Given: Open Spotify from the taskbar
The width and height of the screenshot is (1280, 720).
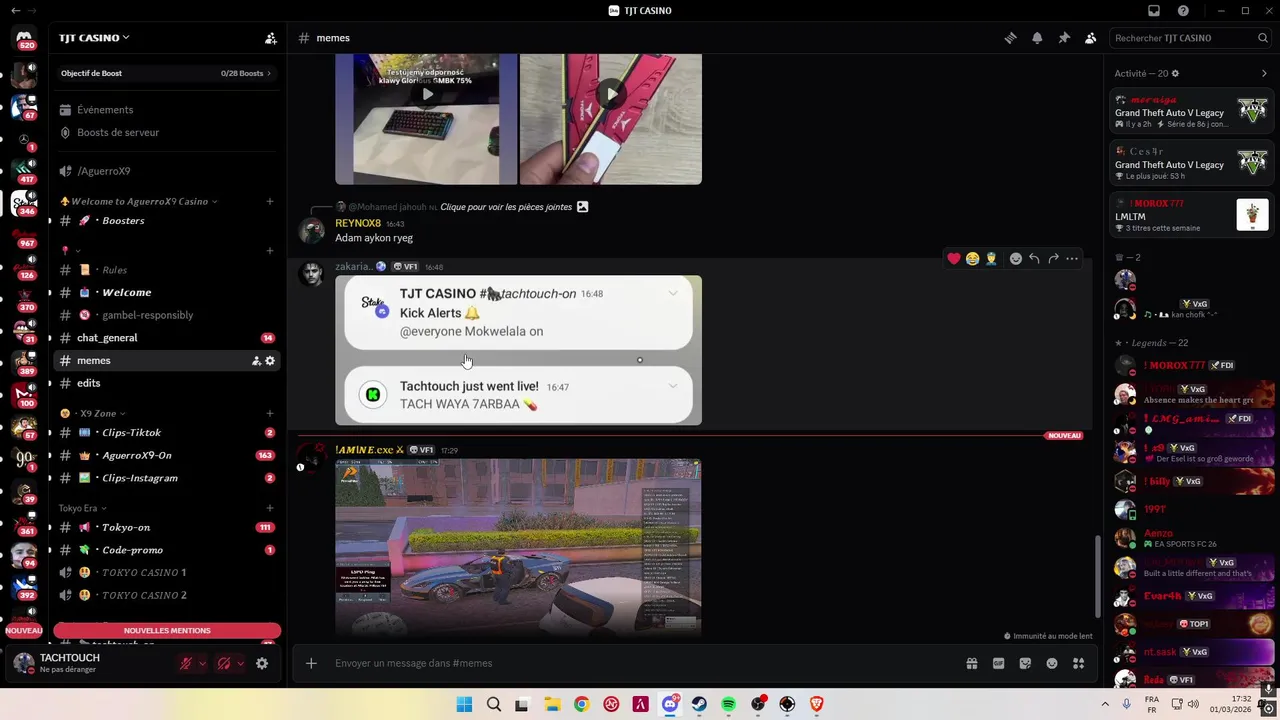Looking at the screenshot, I should tap(729, 705).
